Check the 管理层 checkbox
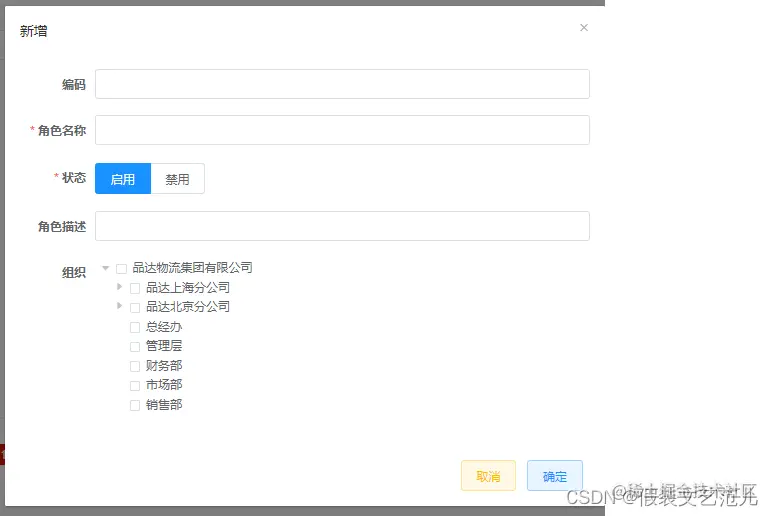This screenshot has width=773, height=516. point(135,346)
